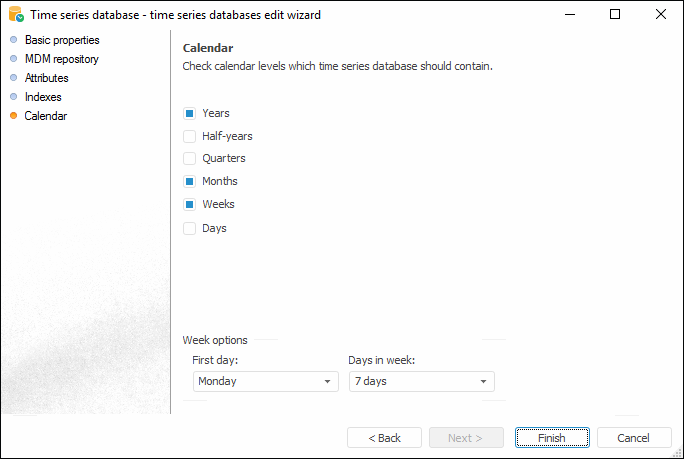
Task: Uncheck the Years calendar level
Action: [189, 113]
